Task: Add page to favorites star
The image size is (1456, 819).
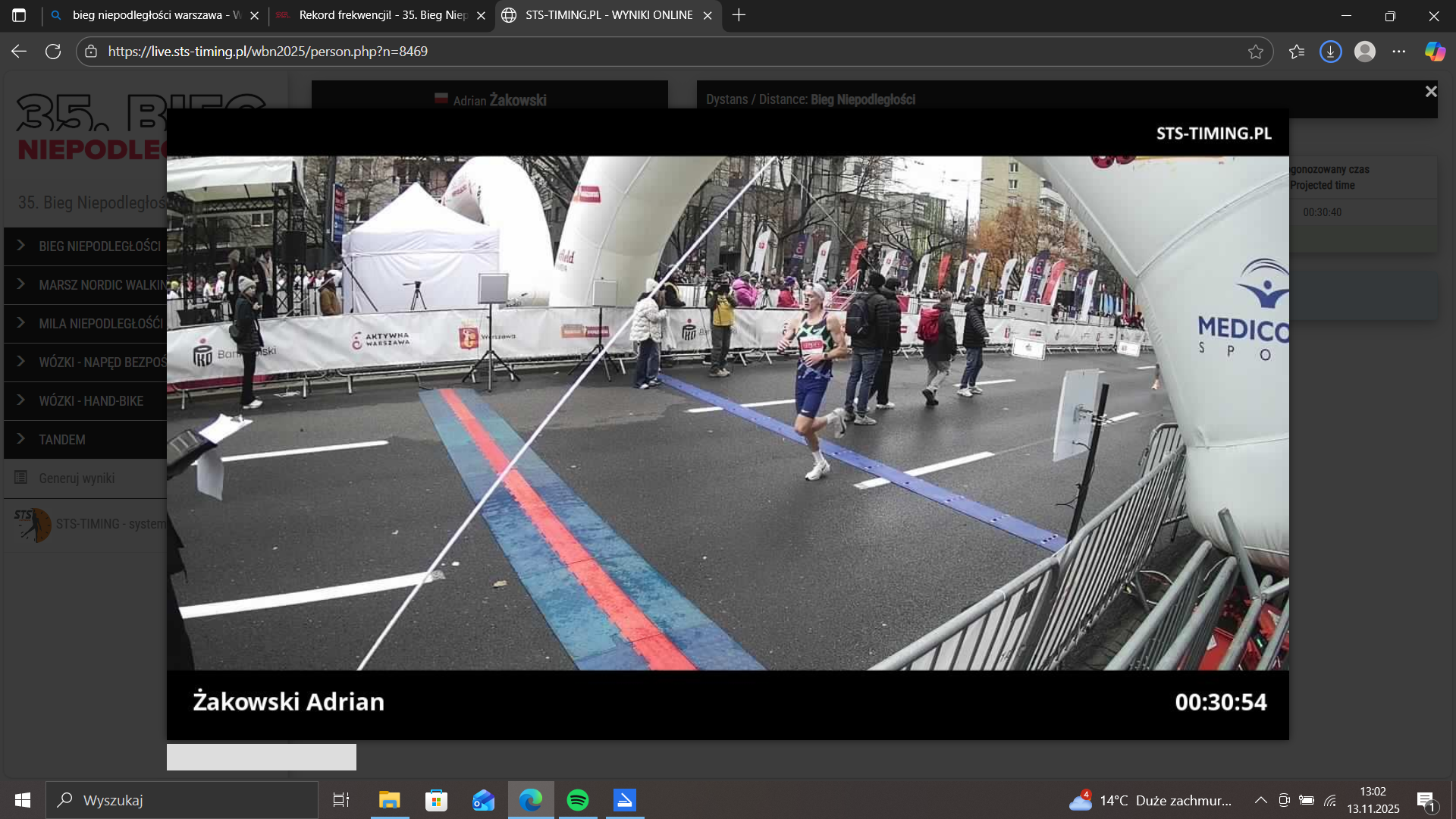Action: [x=1256, y=52]
